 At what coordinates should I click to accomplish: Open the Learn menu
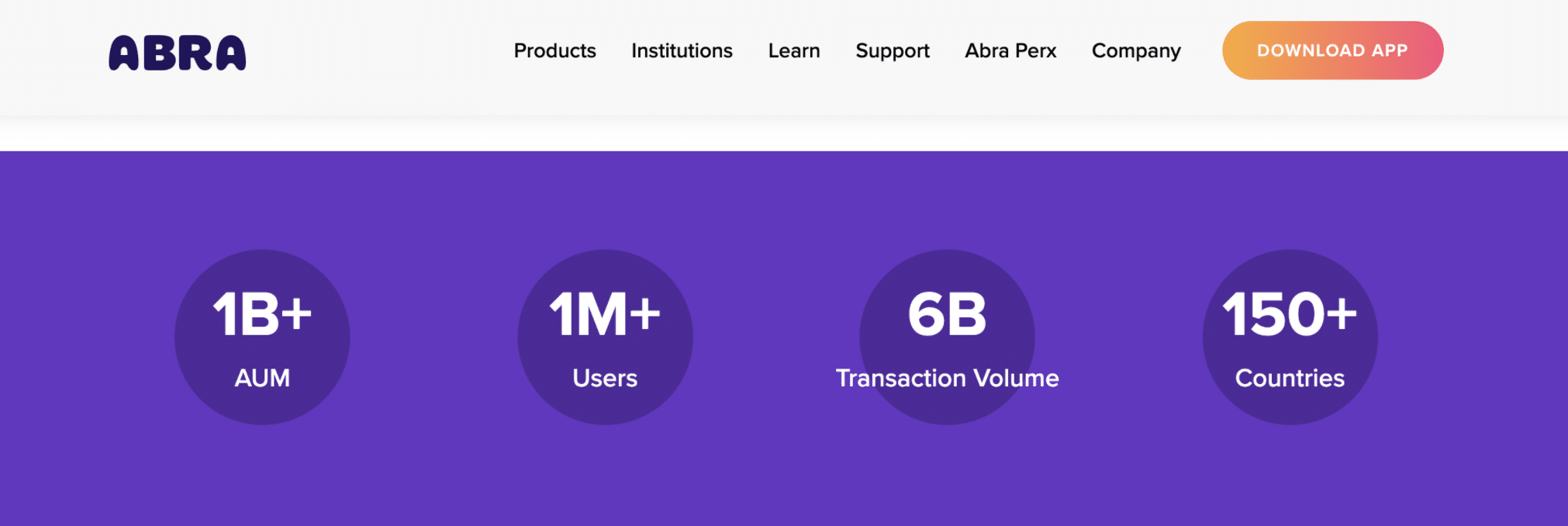[794, 50]
